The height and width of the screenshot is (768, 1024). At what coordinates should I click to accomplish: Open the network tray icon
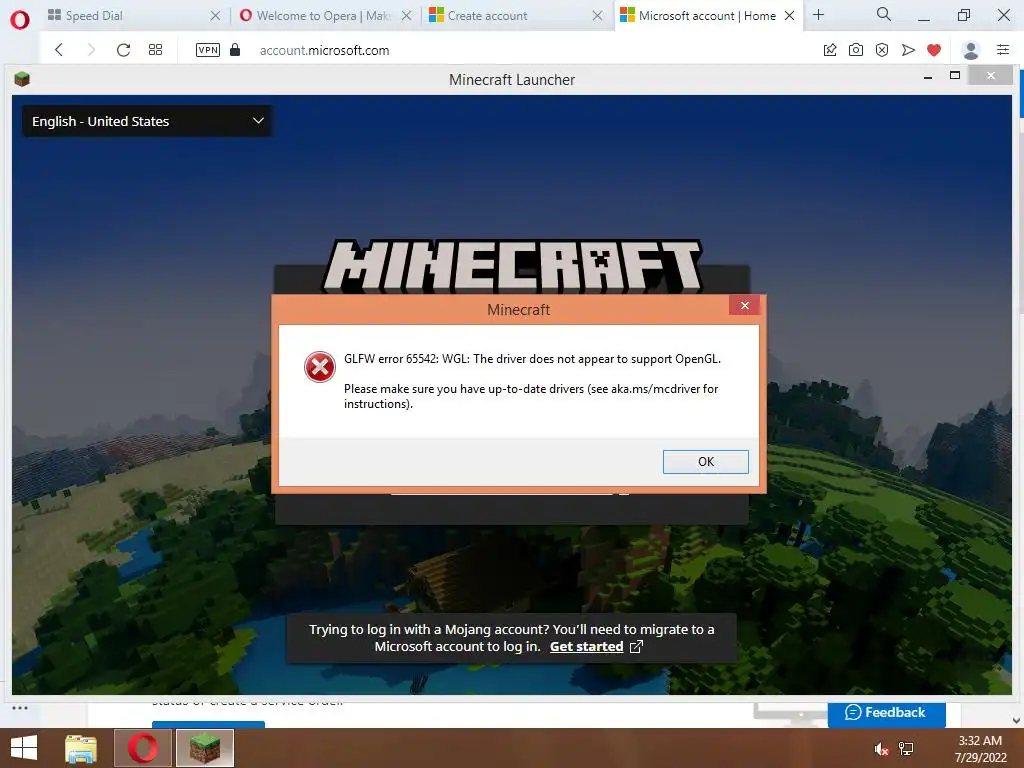click(x=906, y=748)
